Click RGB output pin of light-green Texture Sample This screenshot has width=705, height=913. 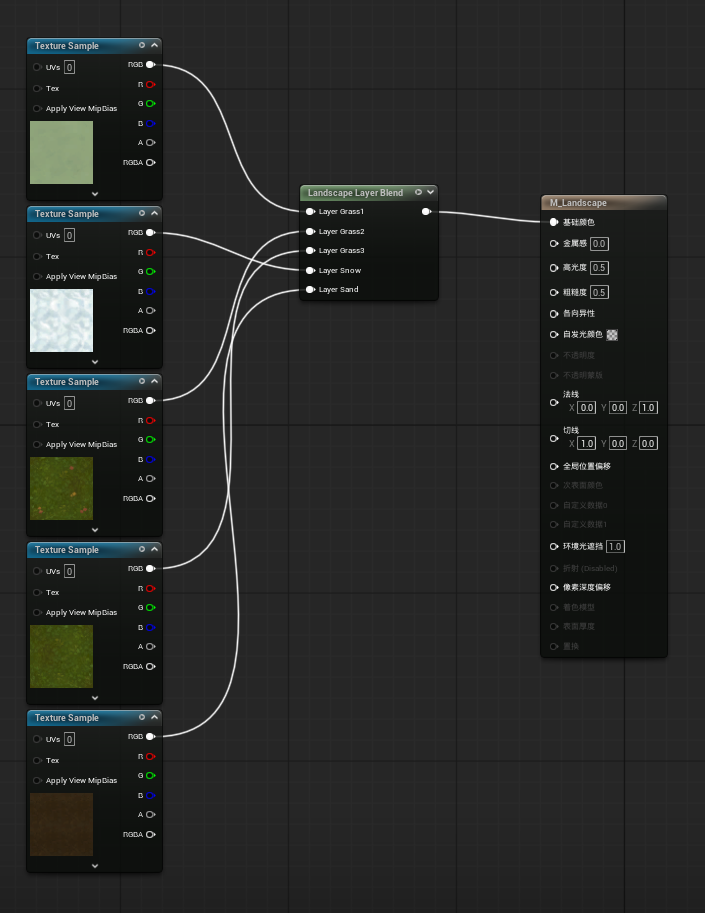coord(150,65)
